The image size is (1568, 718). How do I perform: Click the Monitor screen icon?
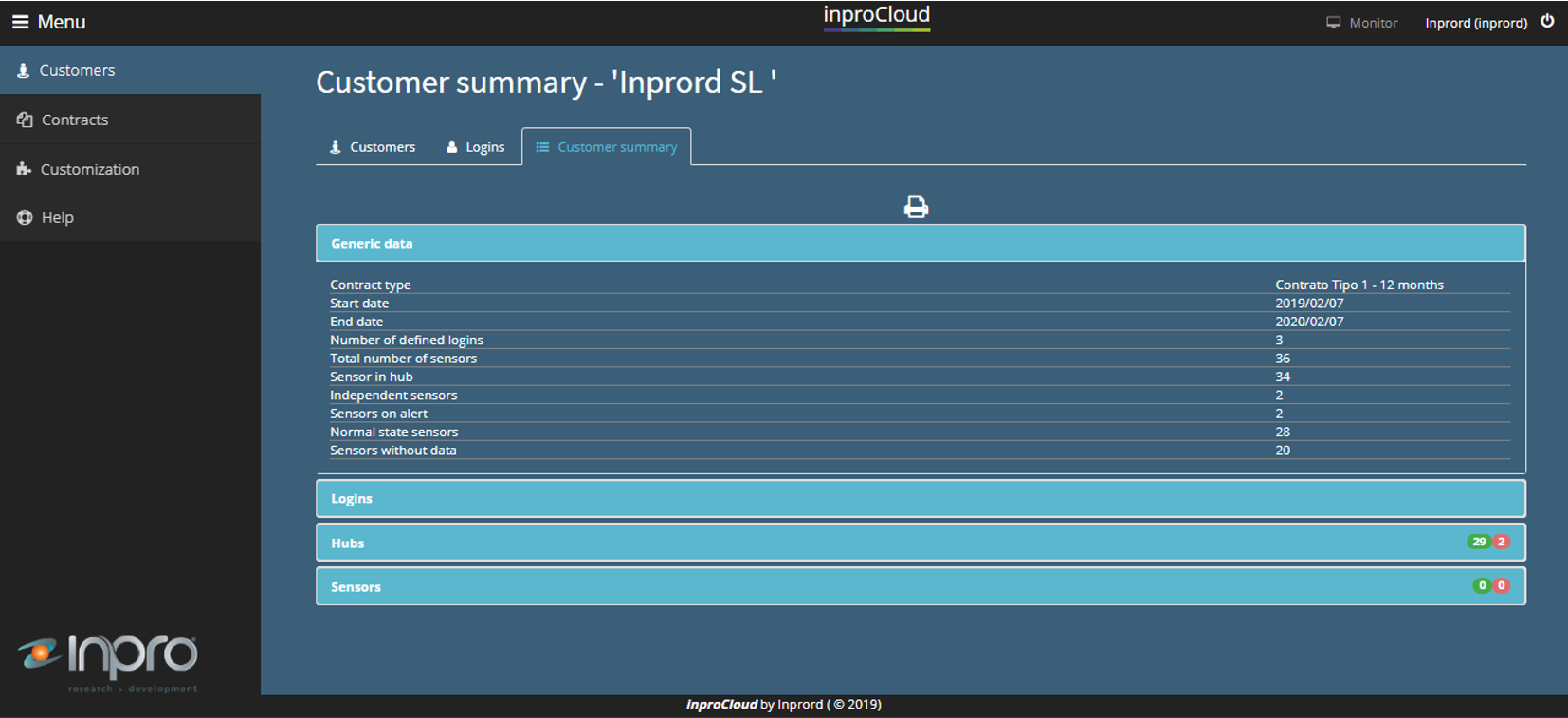(x=1333, y=23)
